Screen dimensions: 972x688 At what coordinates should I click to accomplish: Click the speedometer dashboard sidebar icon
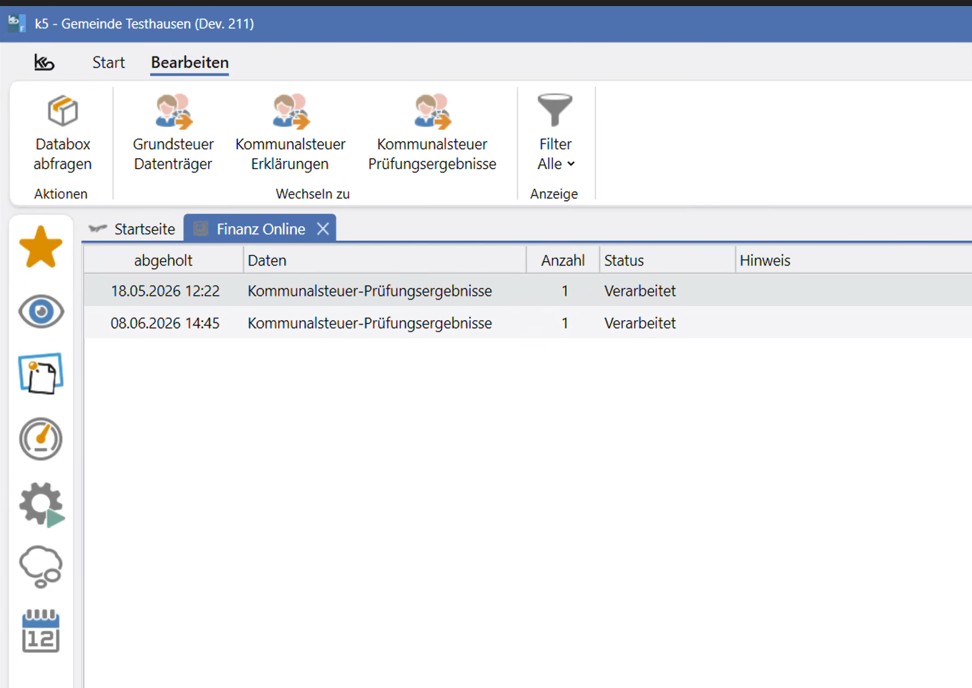(41, 439)
